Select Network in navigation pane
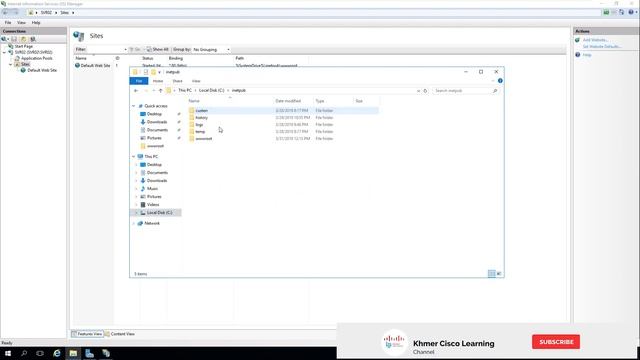This screenshot has height=360, width=640. pos(152,223)
